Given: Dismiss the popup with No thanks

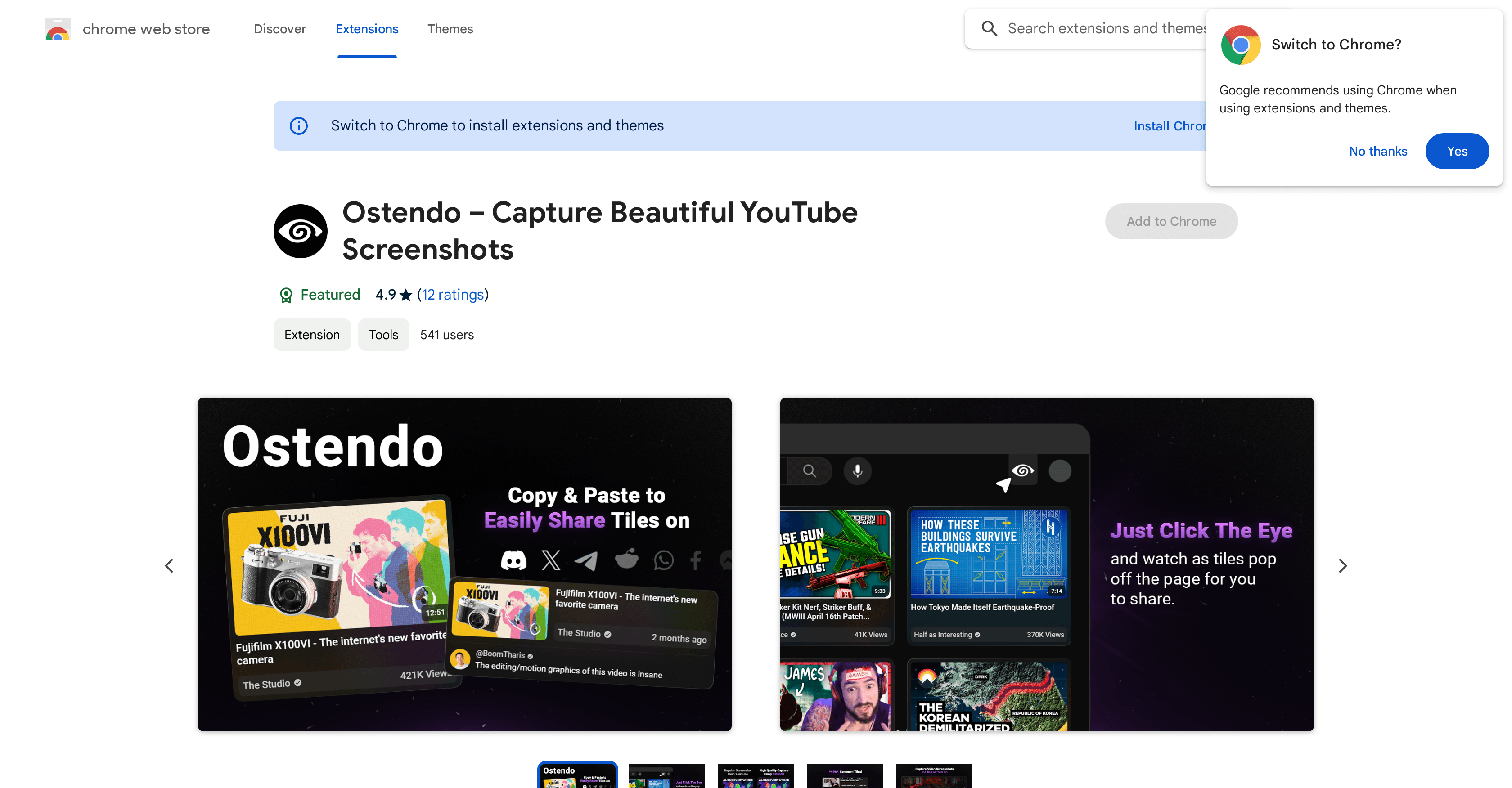Looking at the screenshot, I should point(1378,151).
